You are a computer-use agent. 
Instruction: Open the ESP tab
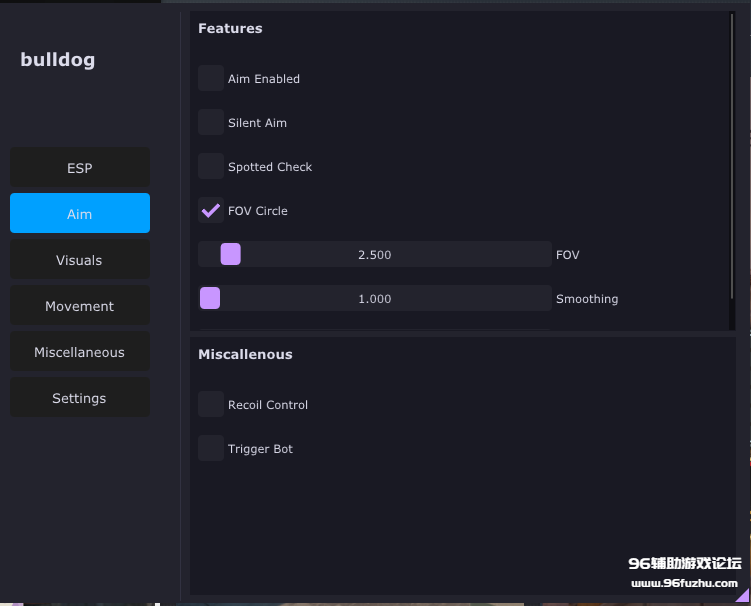tap(80, 168)
